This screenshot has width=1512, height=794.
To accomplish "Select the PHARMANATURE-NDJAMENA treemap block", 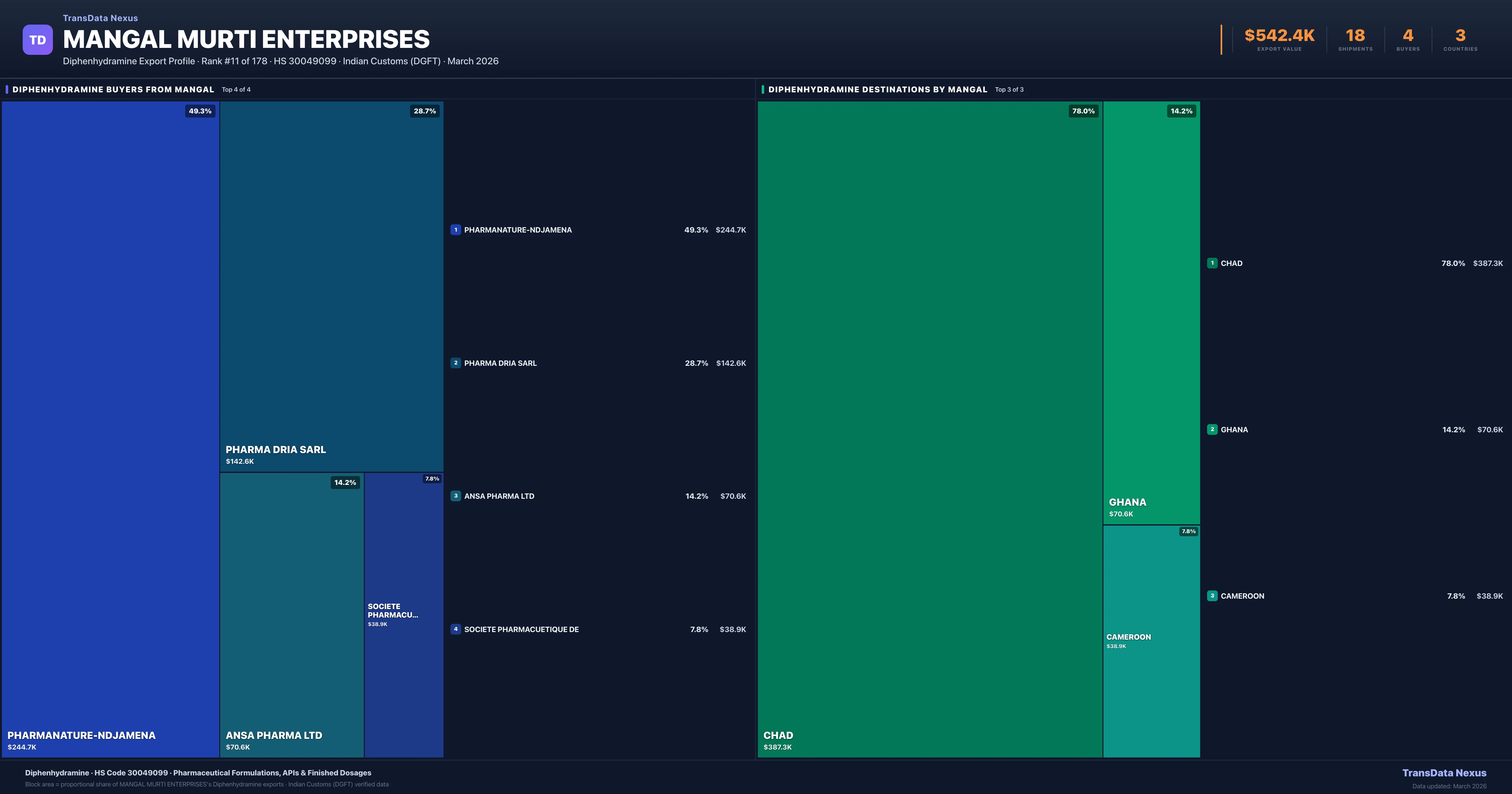I will (110, 429).
